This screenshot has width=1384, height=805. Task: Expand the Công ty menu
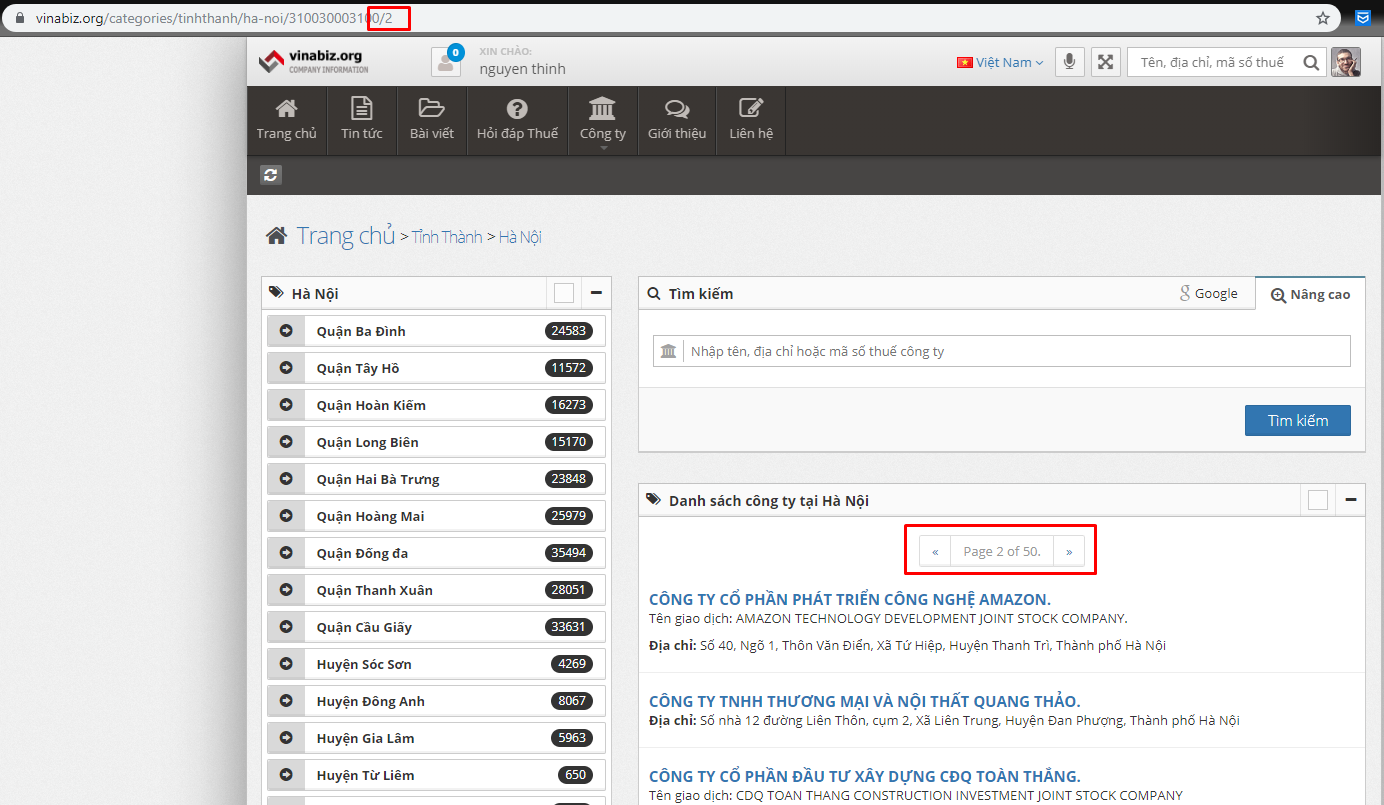[602, 120]
